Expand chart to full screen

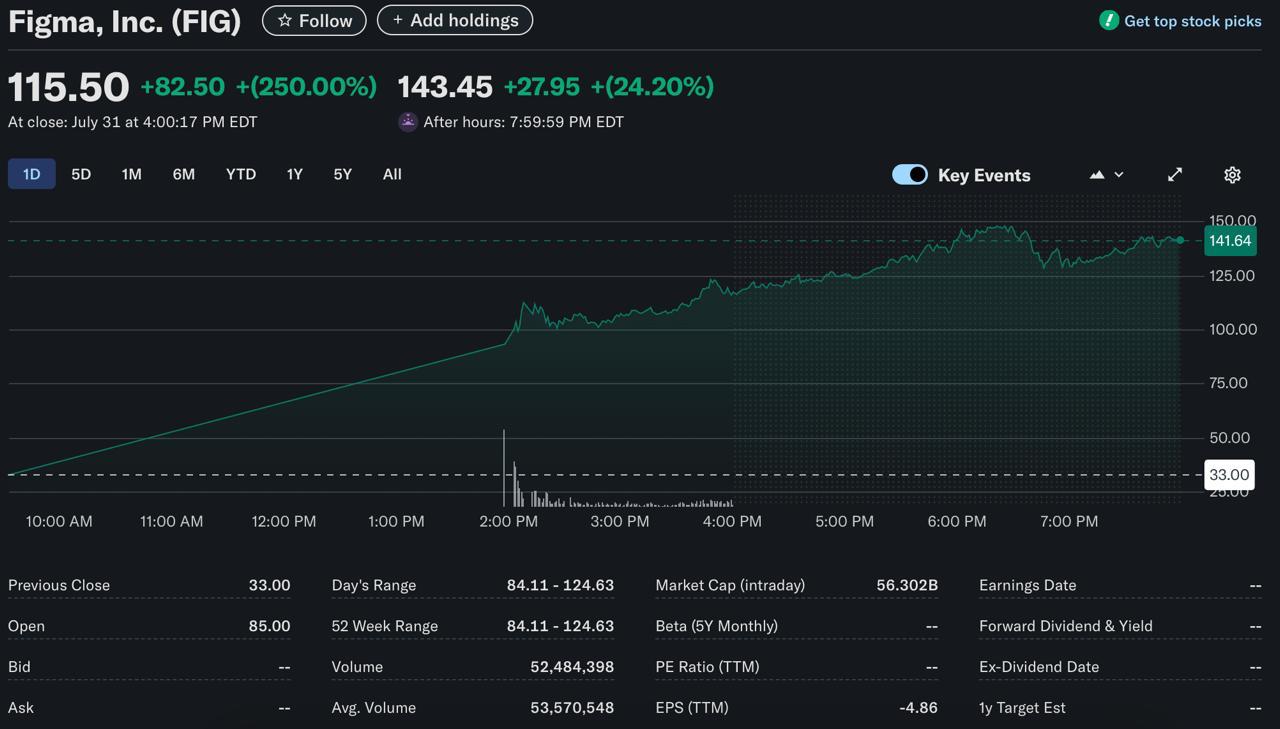1175,175
